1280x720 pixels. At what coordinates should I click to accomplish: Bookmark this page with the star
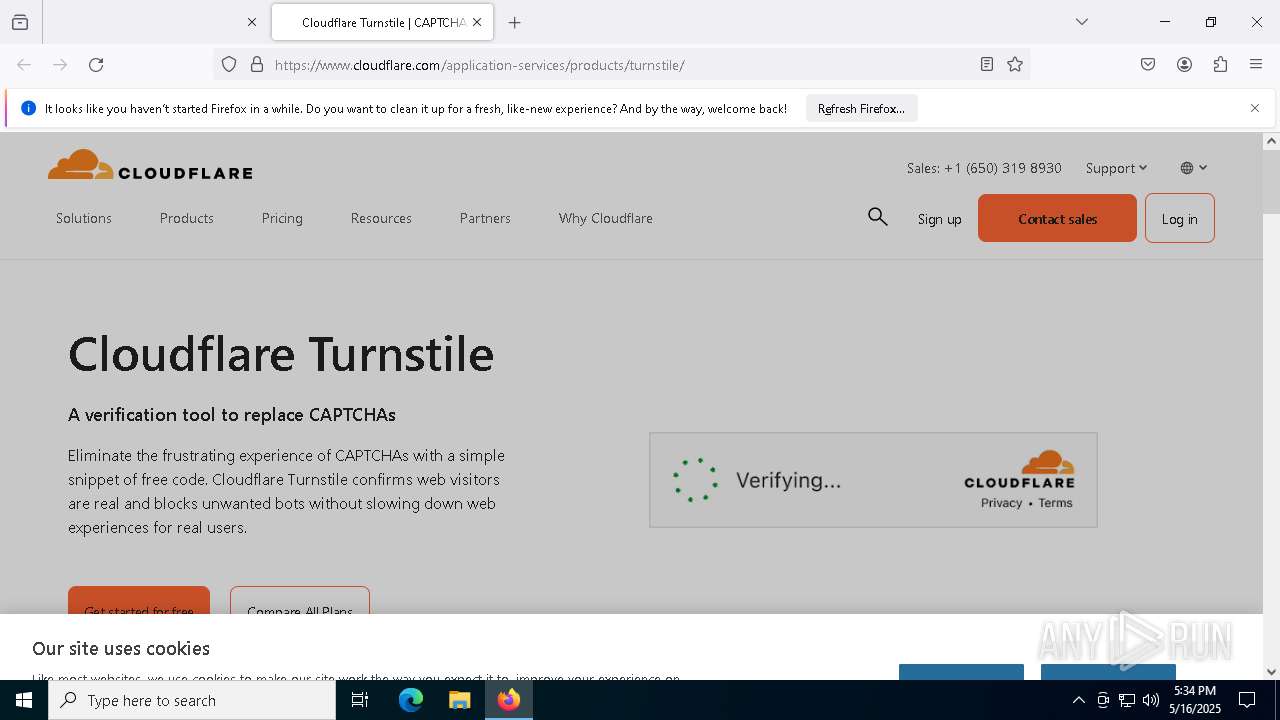(1015, 65)
